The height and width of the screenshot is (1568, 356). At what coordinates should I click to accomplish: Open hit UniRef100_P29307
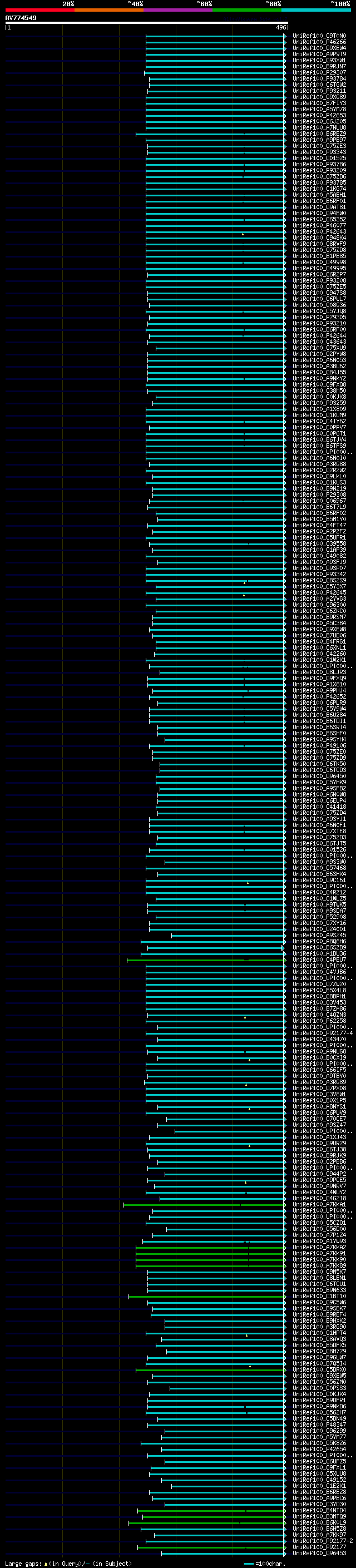pos(319,72)
